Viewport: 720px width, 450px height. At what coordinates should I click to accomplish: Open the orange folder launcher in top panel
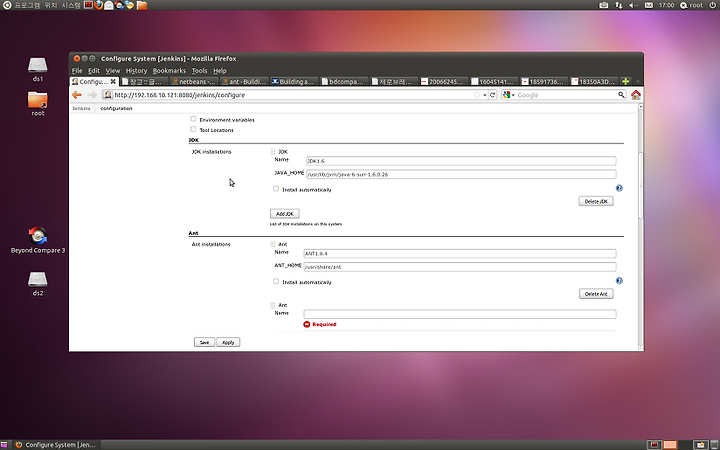(142, 5)
